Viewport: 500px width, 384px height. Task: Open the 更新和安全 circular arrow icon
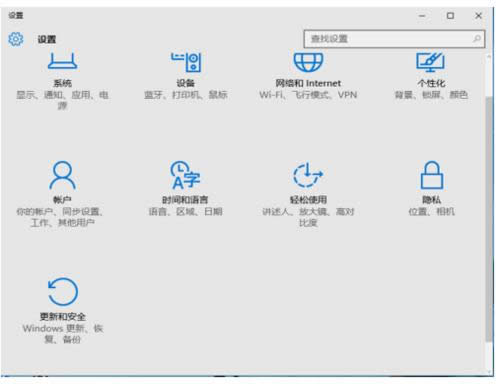[x=63, y=292]
